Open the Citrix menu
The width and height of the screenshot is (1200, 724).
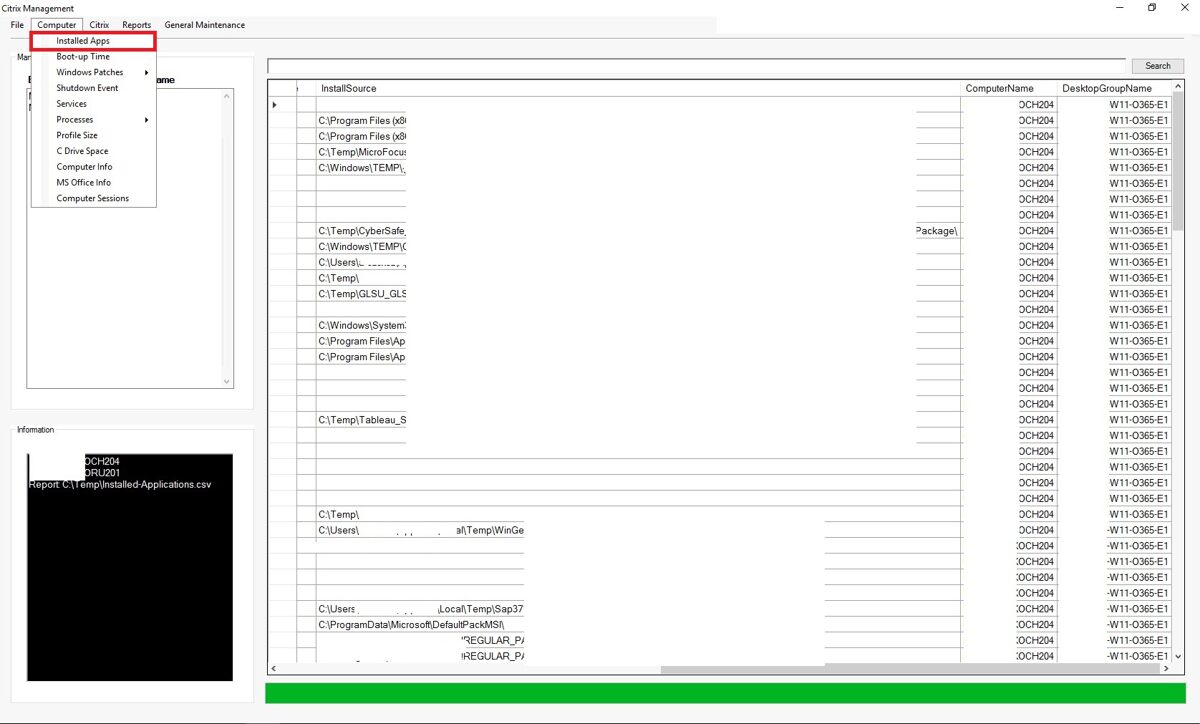[x=99, y=25]
